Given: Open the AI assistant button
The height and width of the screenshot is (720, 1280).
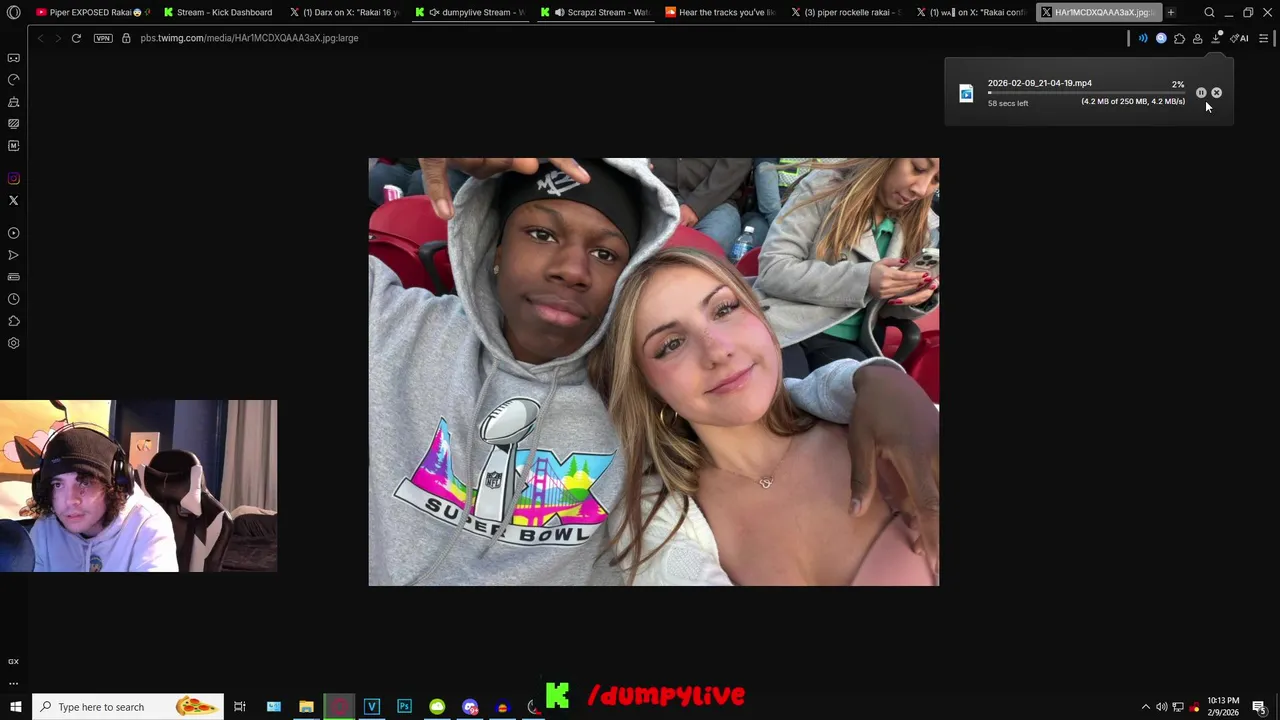Looking at the screenshot, I should click(1239, 38).
